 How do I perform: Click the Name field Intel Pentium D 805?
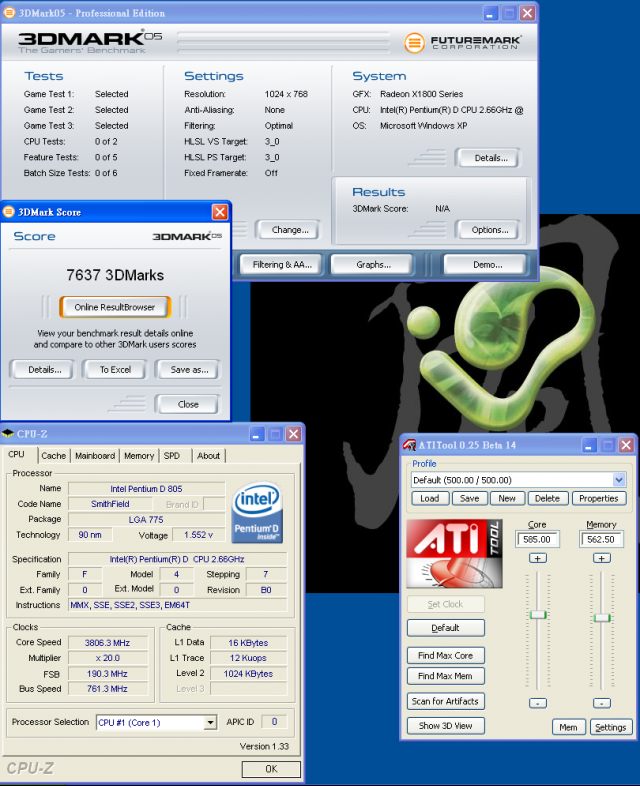tap(146, 489)
